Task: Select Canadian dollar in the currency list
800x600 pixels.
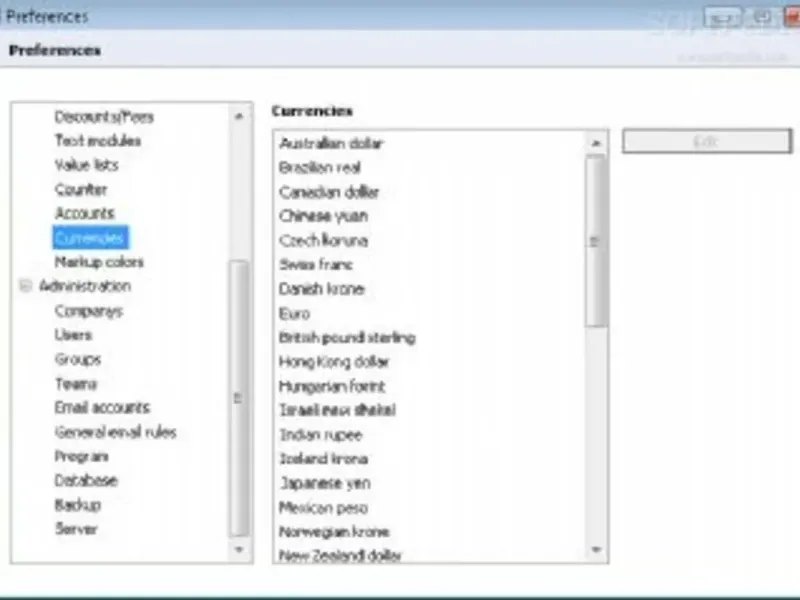Action: tap(329, 192)
